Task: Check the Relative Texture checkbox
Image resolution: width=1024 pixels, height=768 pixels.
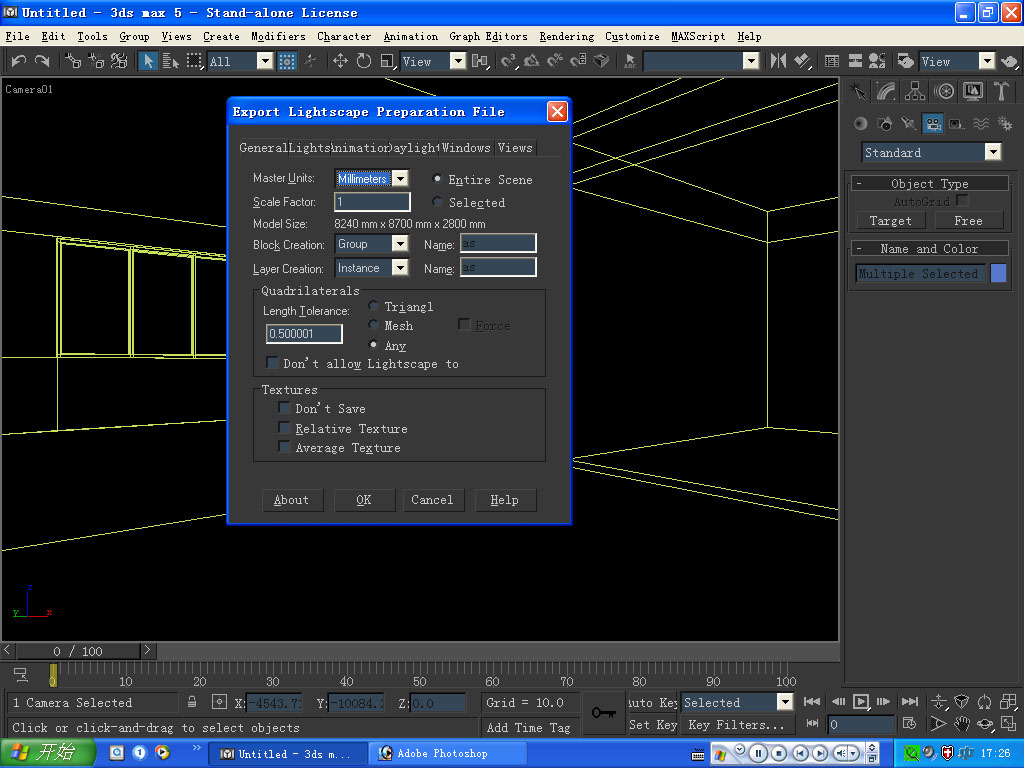Action: click(x=285, y=428)
